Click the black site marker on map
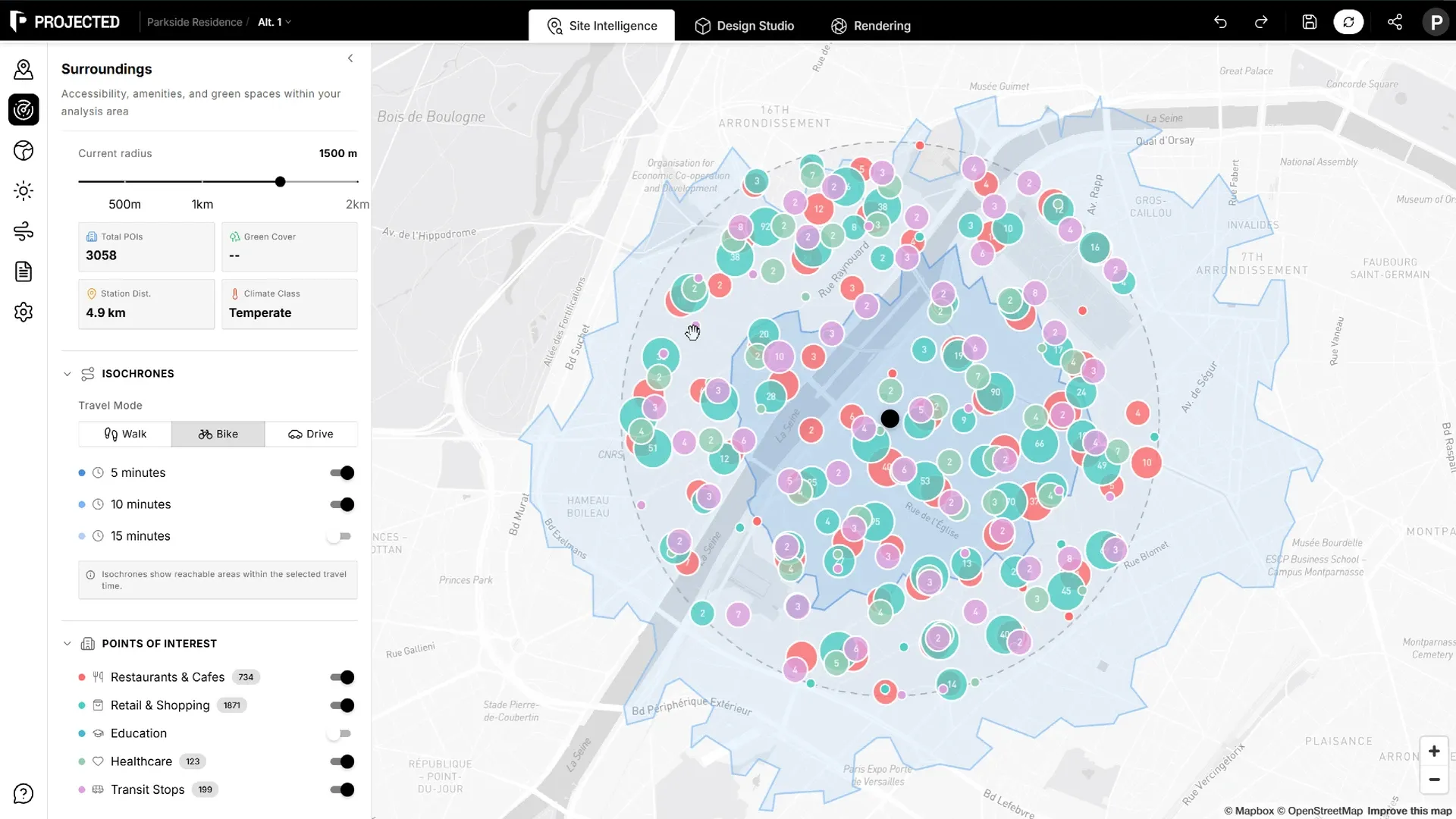Screen dimensions: 1456x819 tap(890, 419)
